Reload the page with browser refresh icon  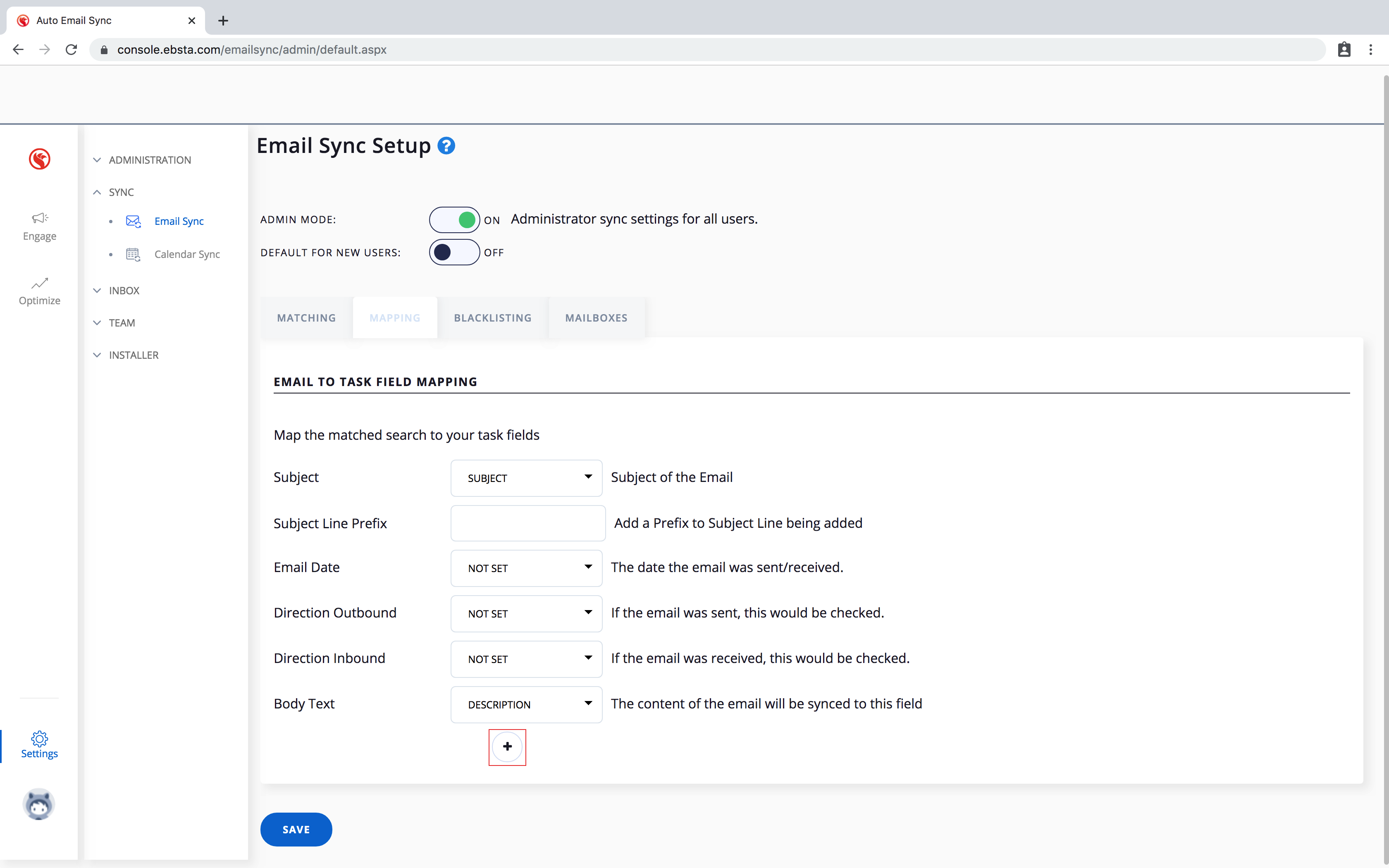point(71,50)
